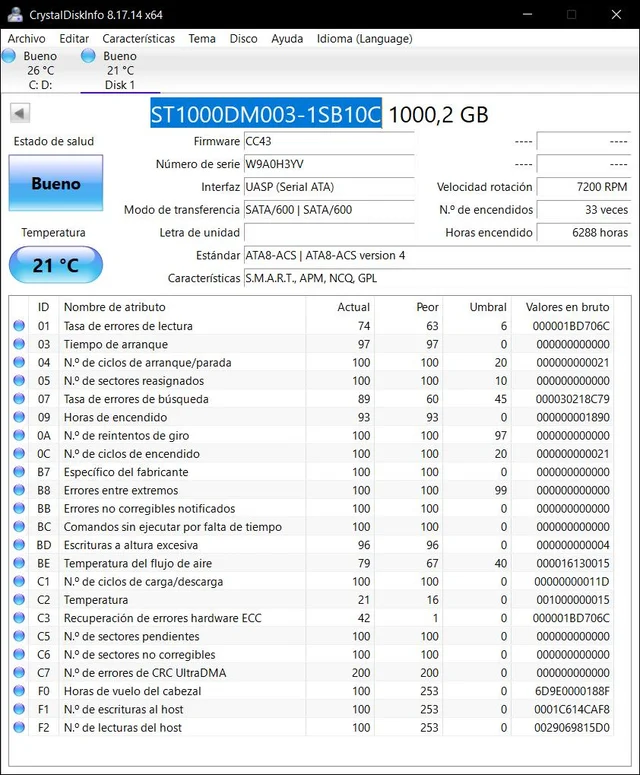Open the Idioma (Language) menu
Viewport: 640px width, 775px height.
pyautogui.click(x=365, y=39)
